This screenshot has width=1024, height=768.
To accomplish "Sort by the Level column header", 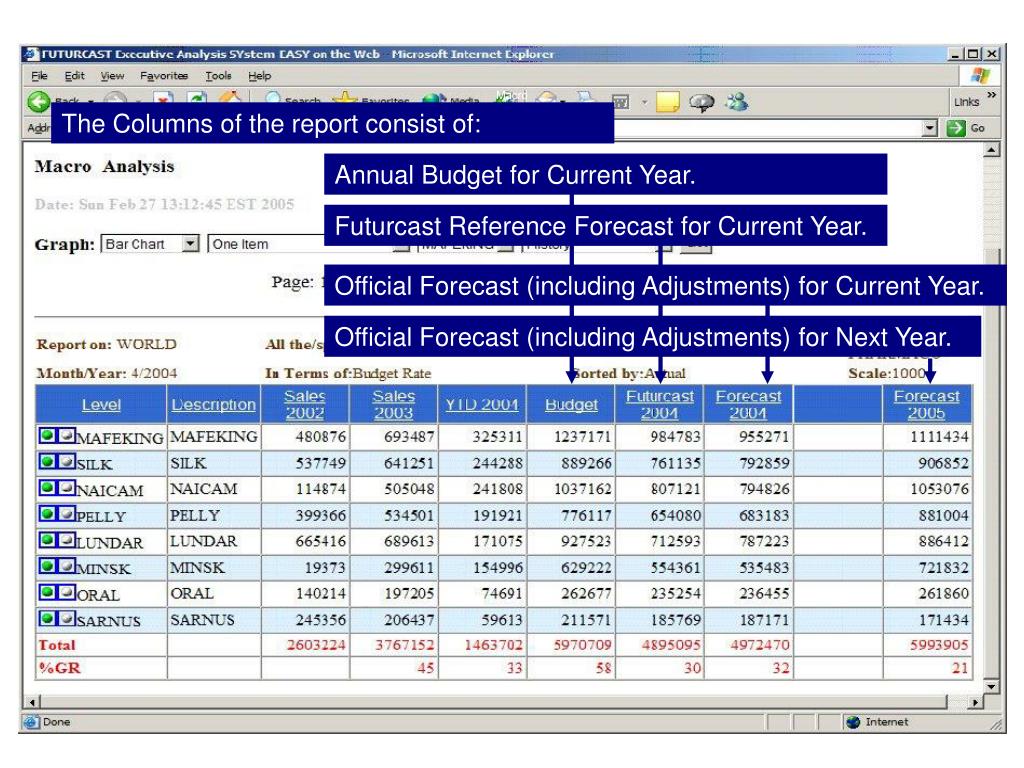I will [101, 404].
